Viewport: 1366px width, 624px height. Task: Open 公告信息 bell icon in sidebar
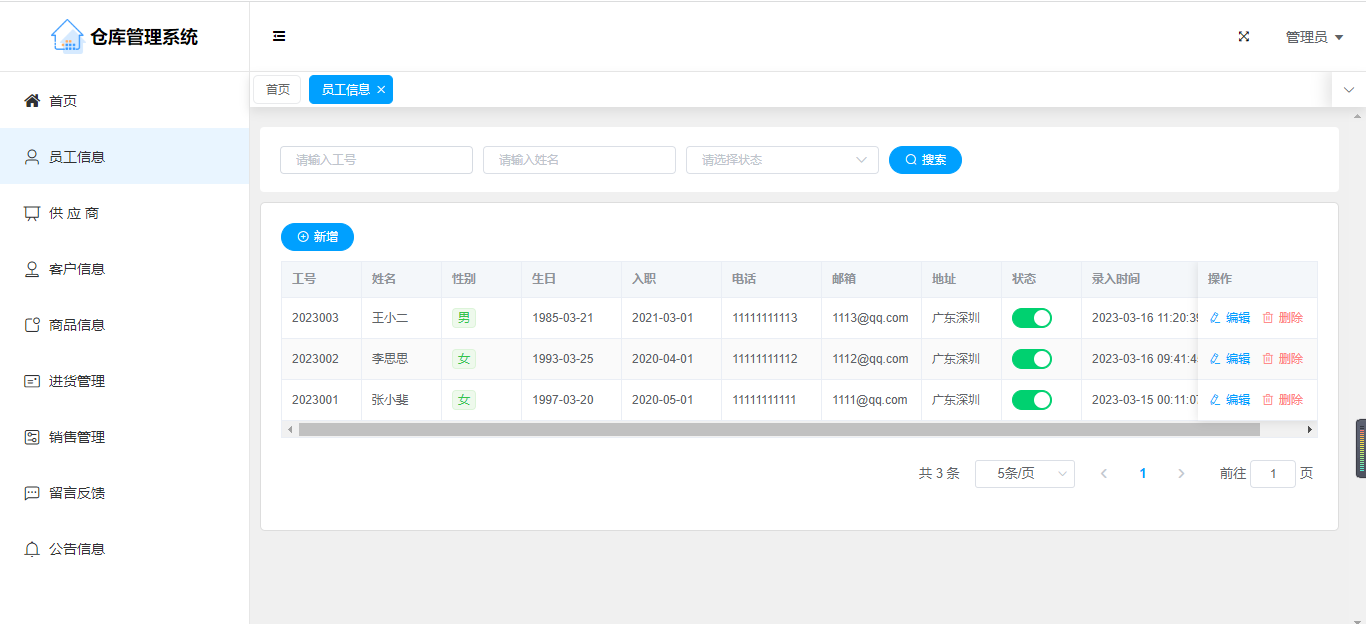click(x=32, y=549)
